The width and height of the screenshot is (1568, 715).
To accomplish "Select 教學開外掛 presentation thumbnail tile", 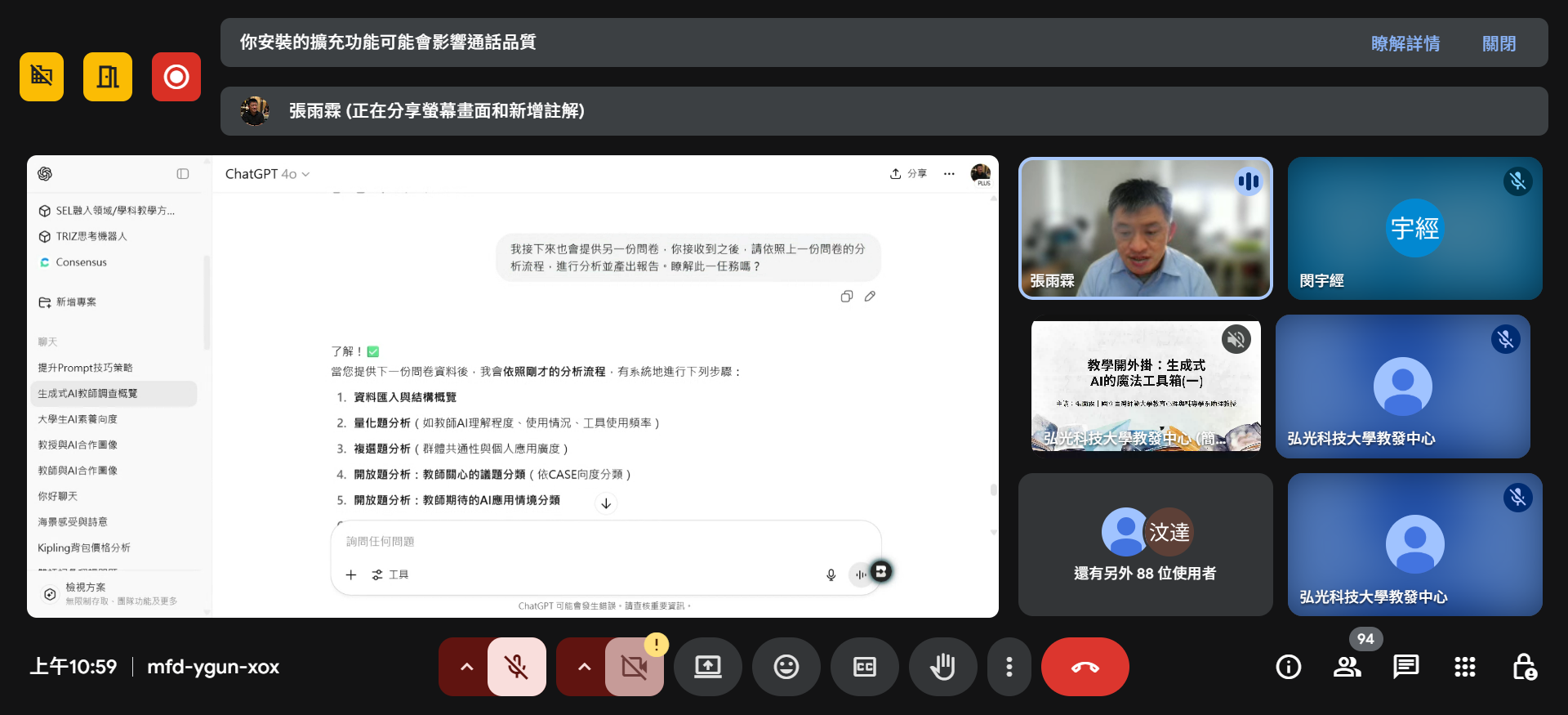I will 1146,386.
